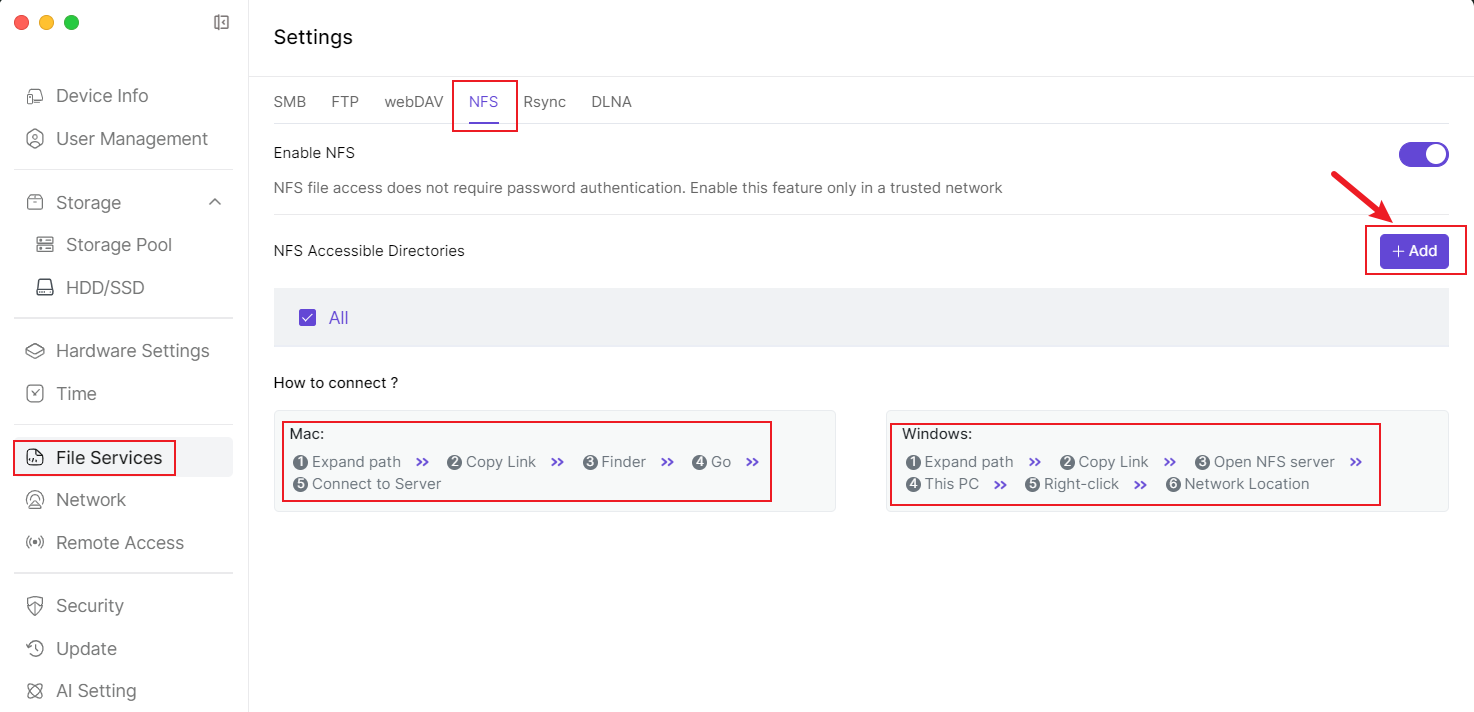The image size is (1474, 712).
Task: Click the Storage Pool icon
Action: 45,245
